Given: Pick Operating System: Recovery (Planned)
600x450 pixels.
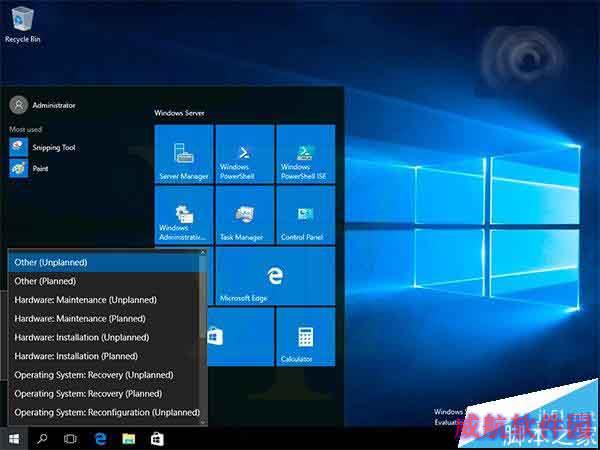Looking at the screenshot, I should pyautogui.click(x=103, y=394).
